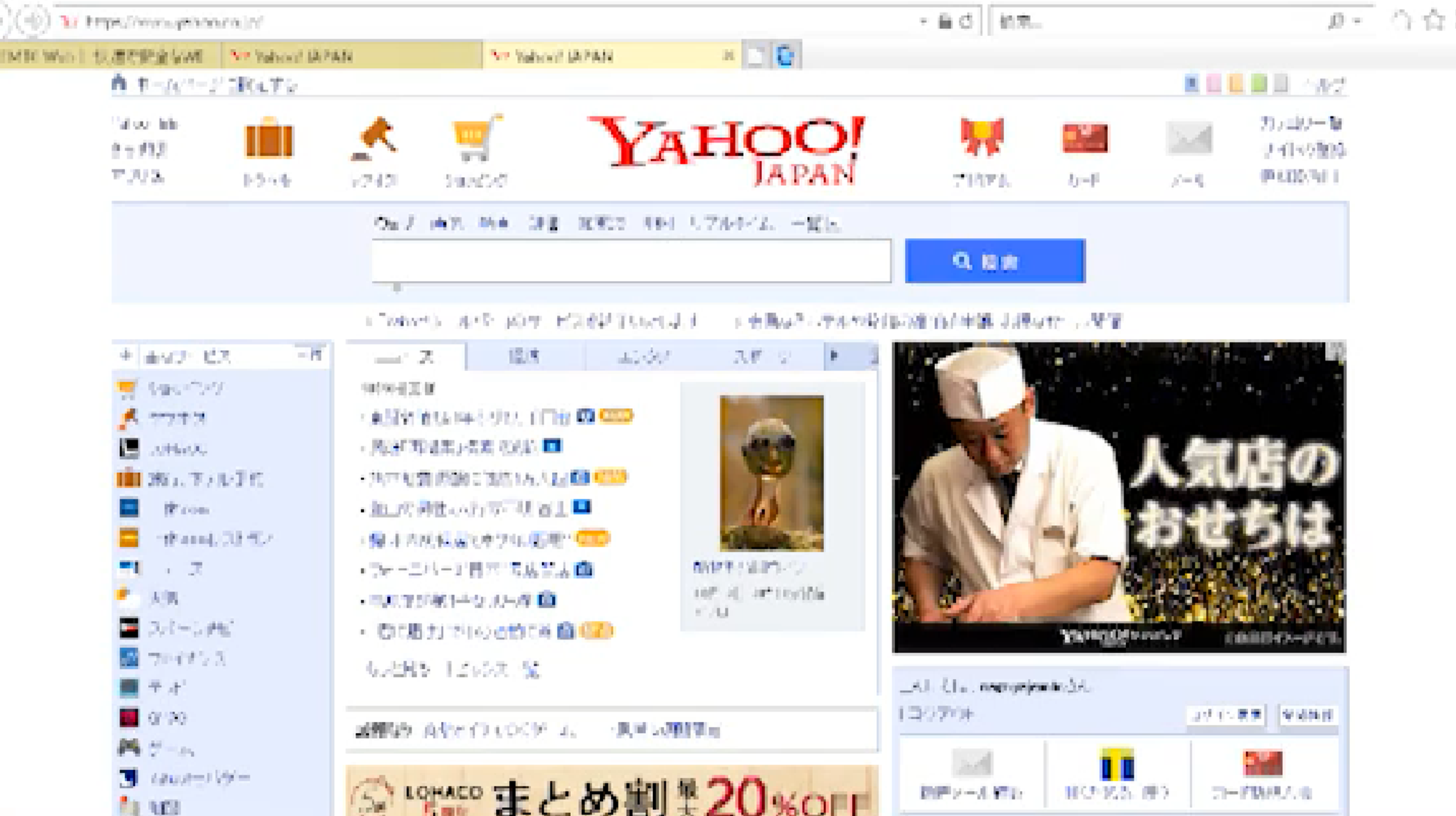The image size is (1456, 816).
Task: Switch to the Sports news tab
Action: (x=763, y=356)
